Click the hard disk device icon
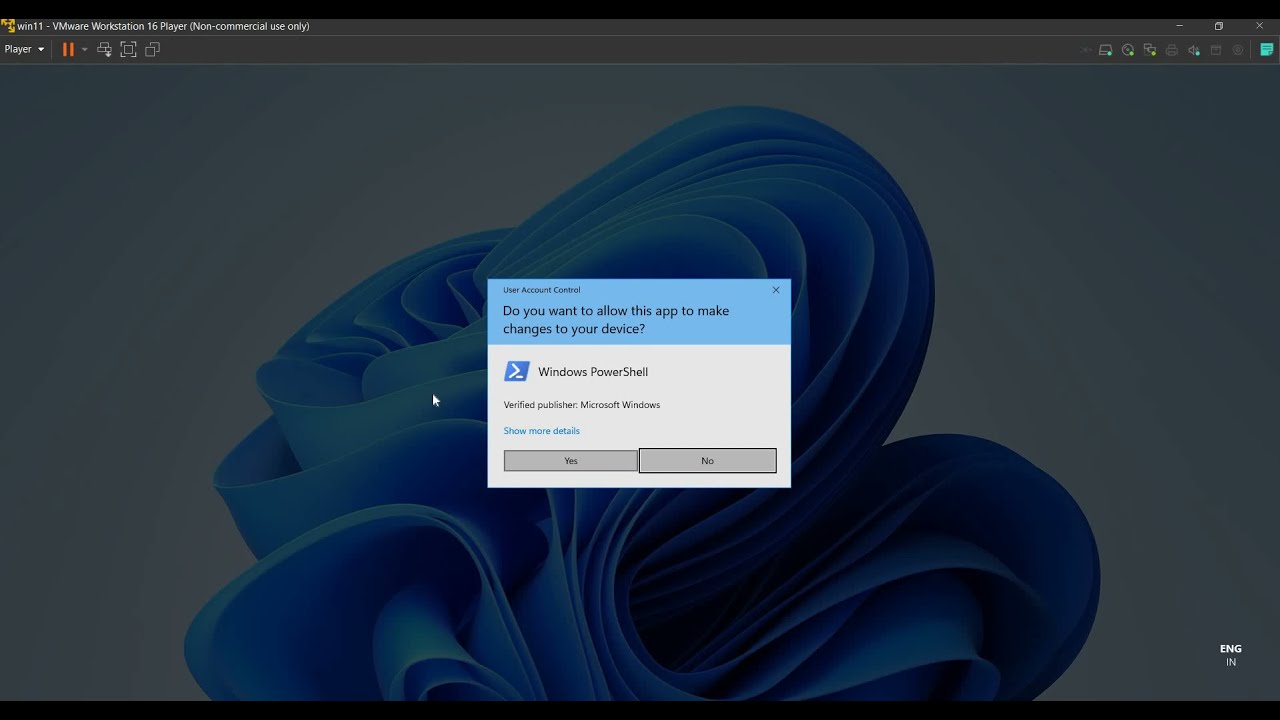Image resolution: width=1280 pixels, height=720 pixels. (1105, 50)
